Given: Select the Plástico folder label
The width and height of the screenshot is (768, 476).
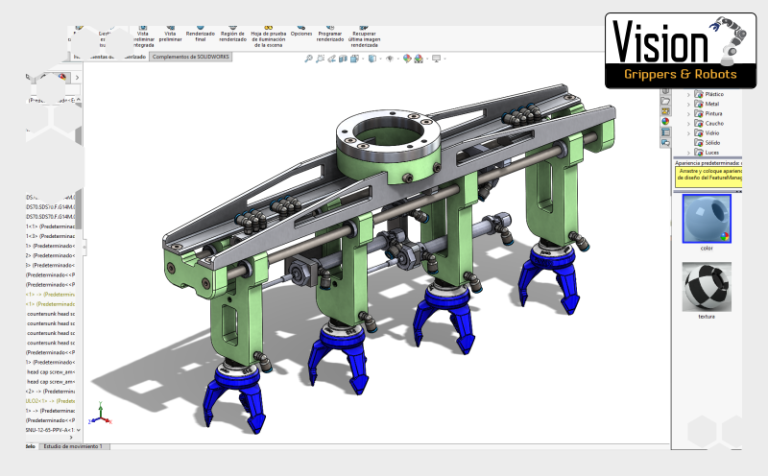Looking at the screenshot, I should [x=714, y=94].
